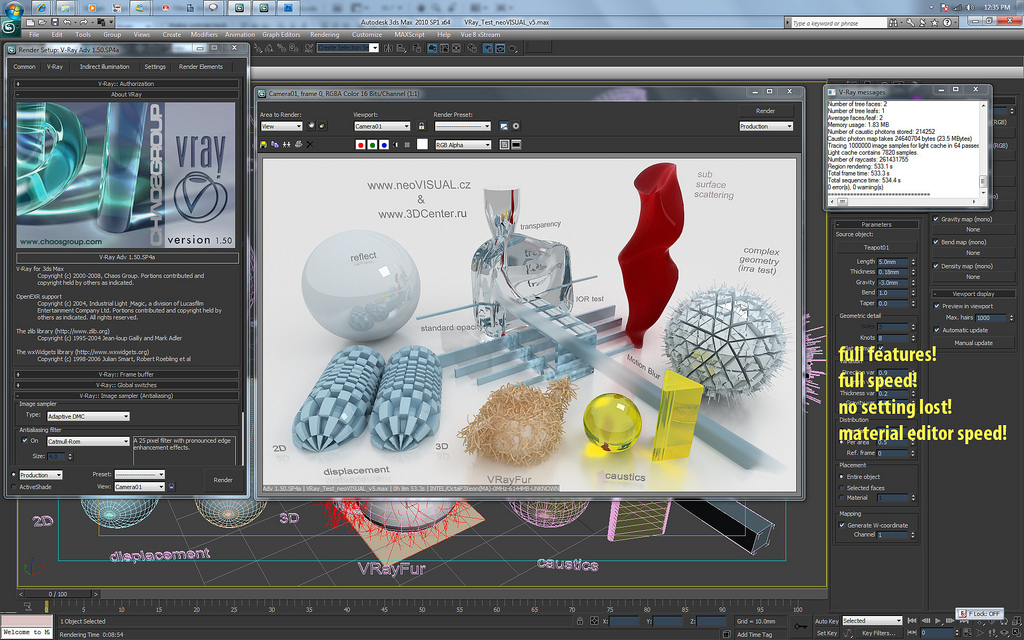Switch to the Render Elements tab
The width and height of the screenshot is (1024, 640).
tap(200, 67)
